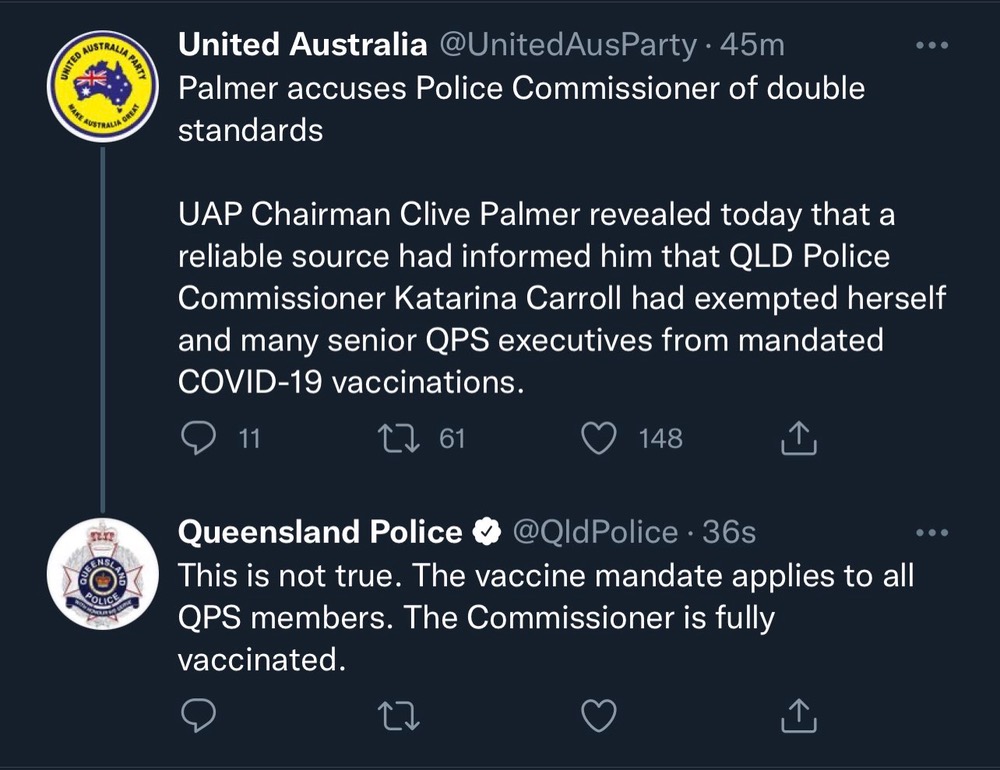Viewport: 1000px width, 770px height.
Task: Open the United Australia Party profile picture
Action: pos(102,87)
